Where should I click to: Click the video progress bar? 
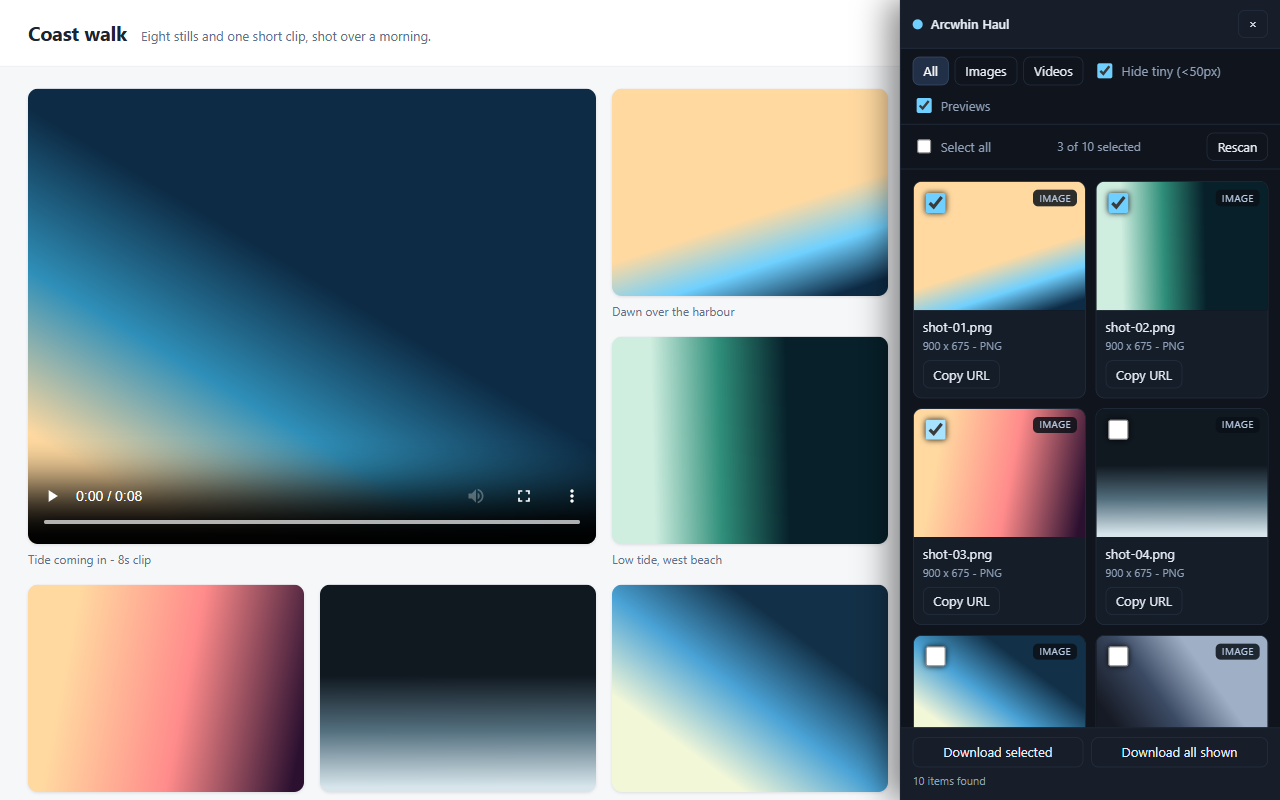coord(312,522)
